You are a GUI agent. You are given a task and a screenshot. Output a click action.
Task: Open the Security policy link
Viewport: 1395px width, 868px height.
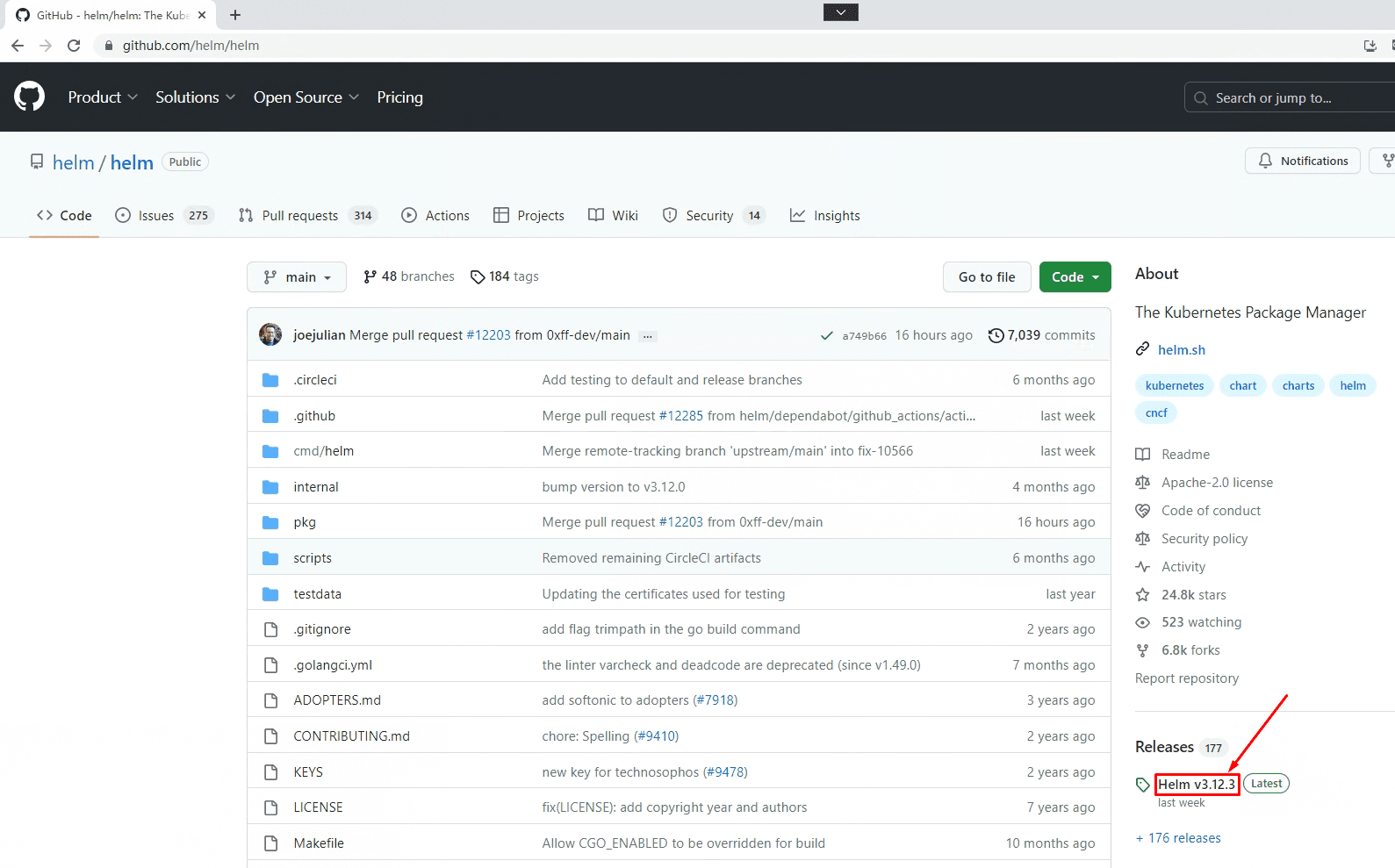coord(1204,539)
